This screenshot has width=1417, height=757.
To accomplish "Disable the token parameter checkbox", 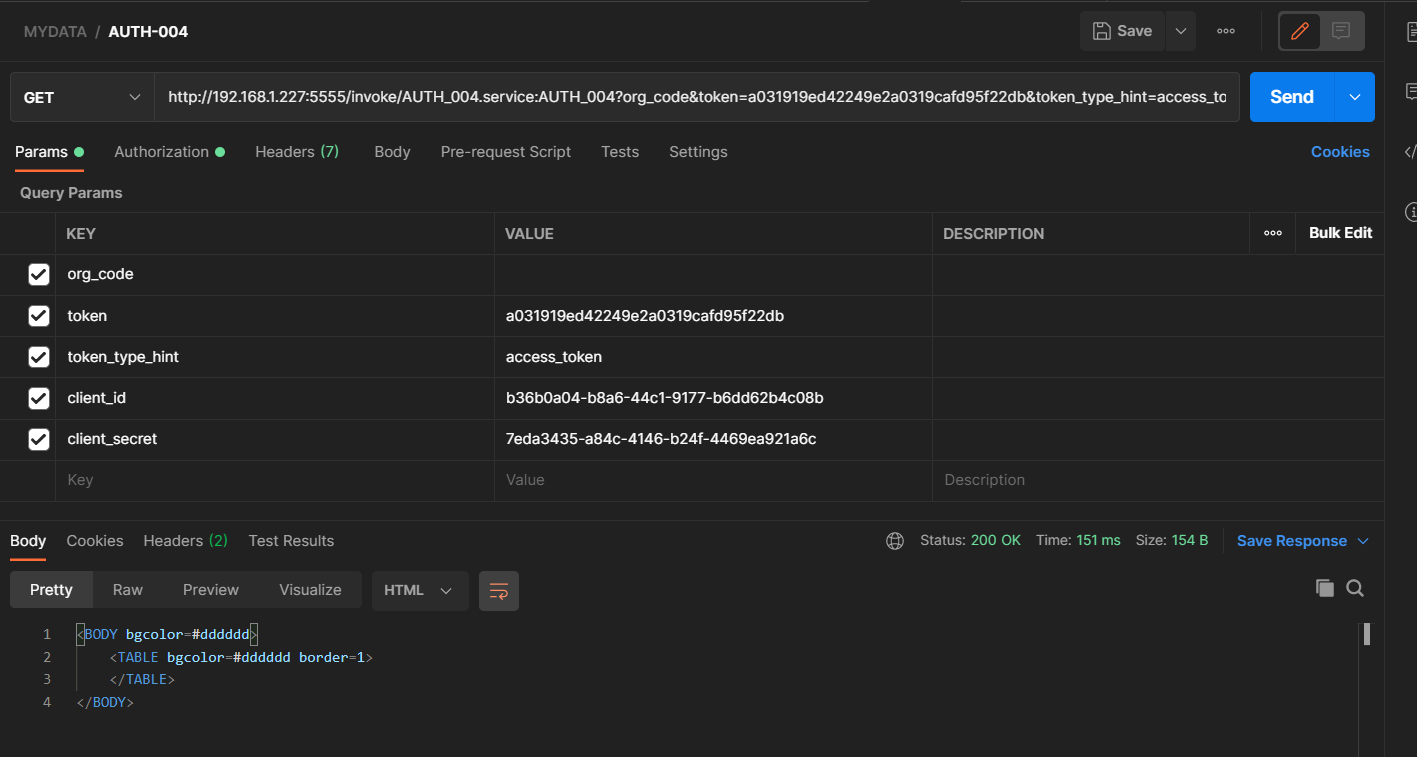I will point(39,316).
